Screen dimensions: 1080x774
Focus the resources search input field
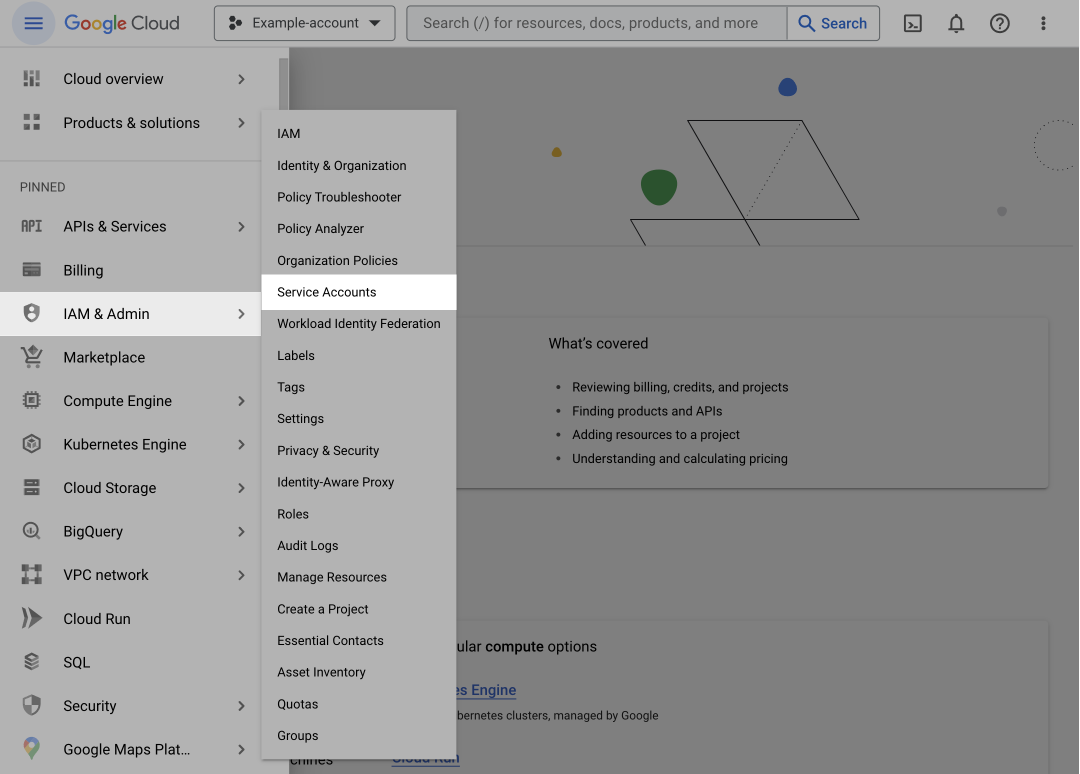[596, 23]
